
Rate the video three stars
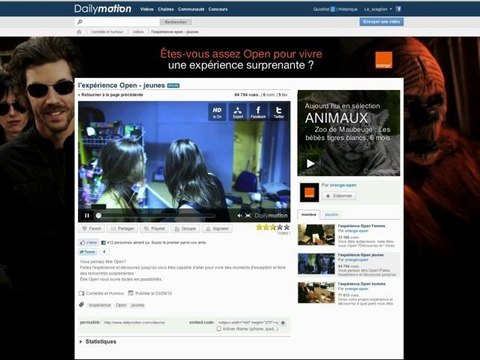pyautogui.click(x=273, y=227)
